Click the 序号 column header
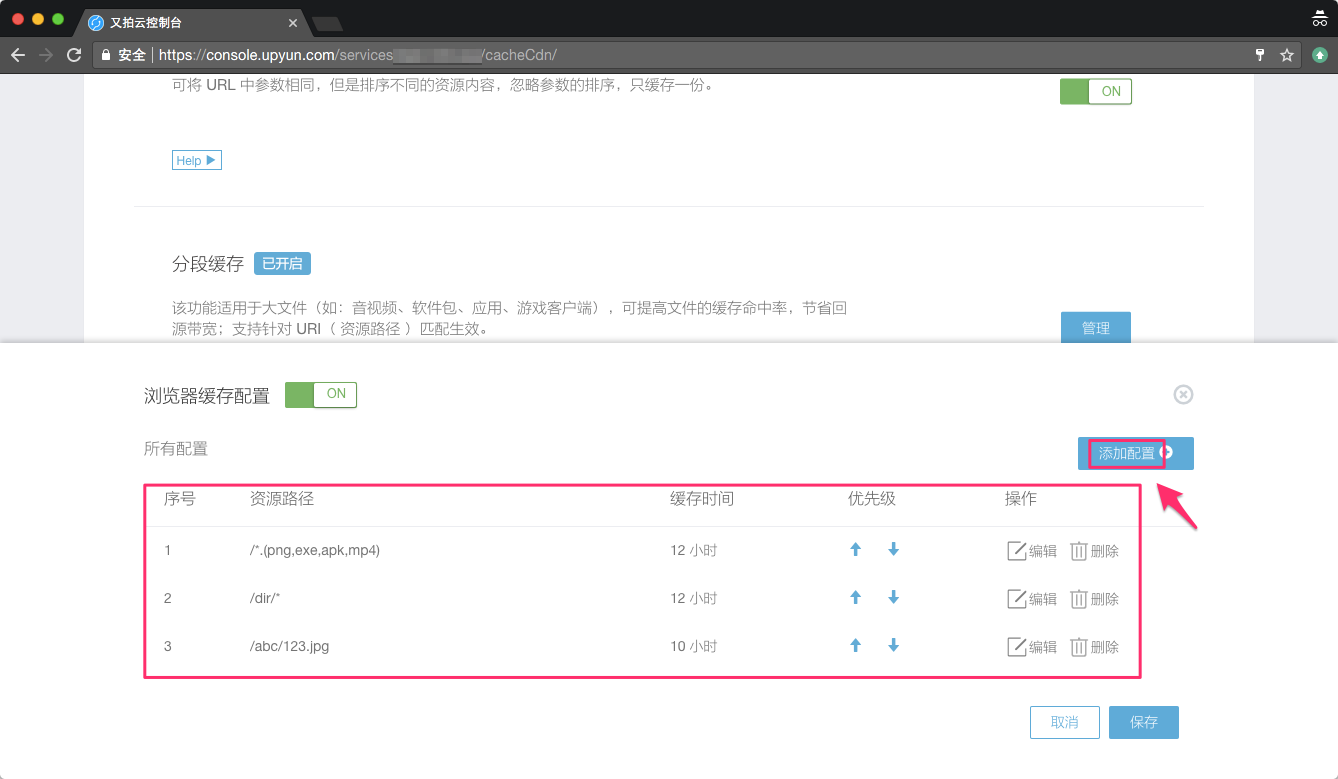This screenshot has height=779, width=1338. (180, 498)
